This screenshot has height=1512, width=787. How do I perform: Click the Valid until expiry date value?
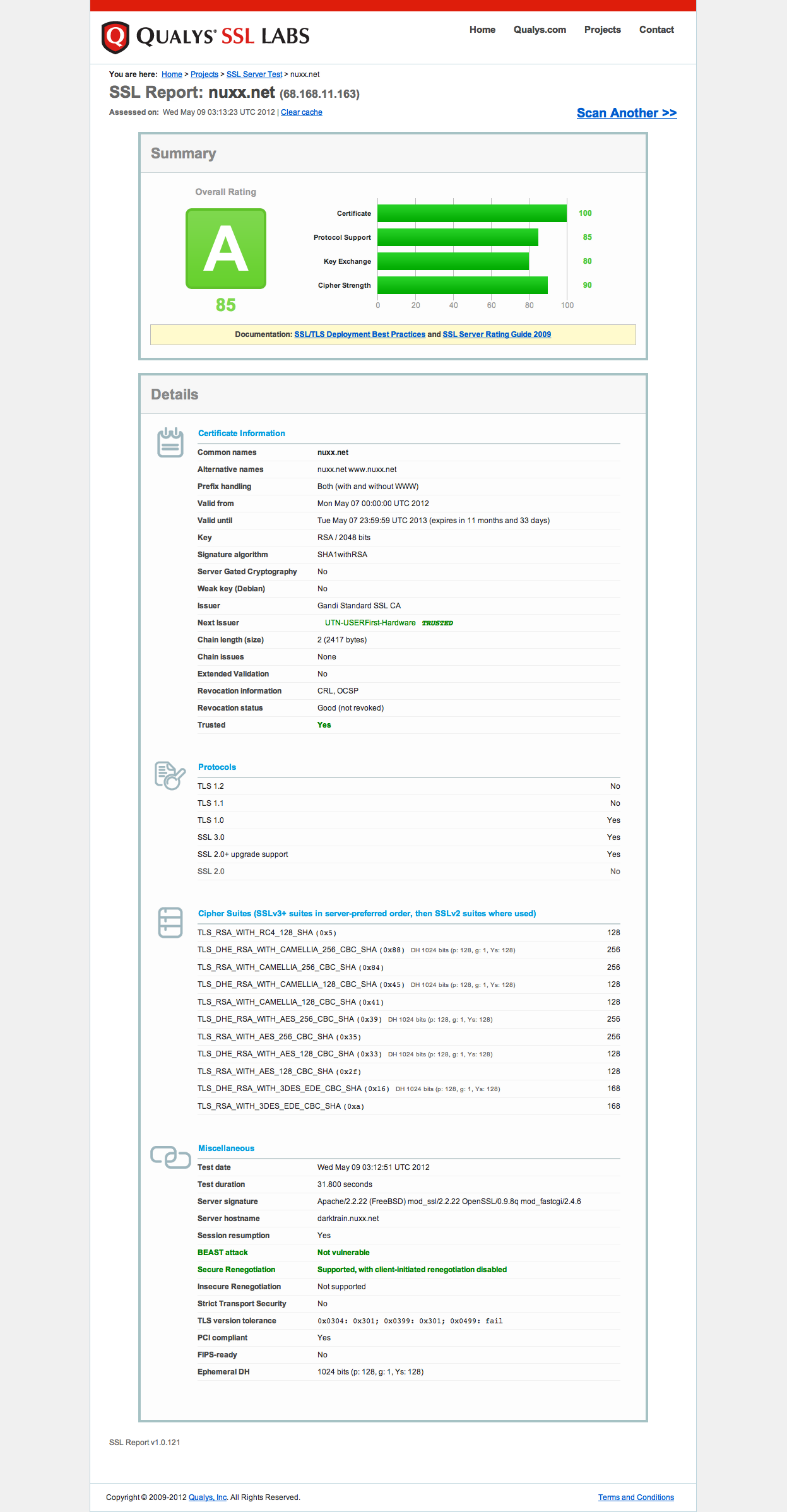pos(434,521)
